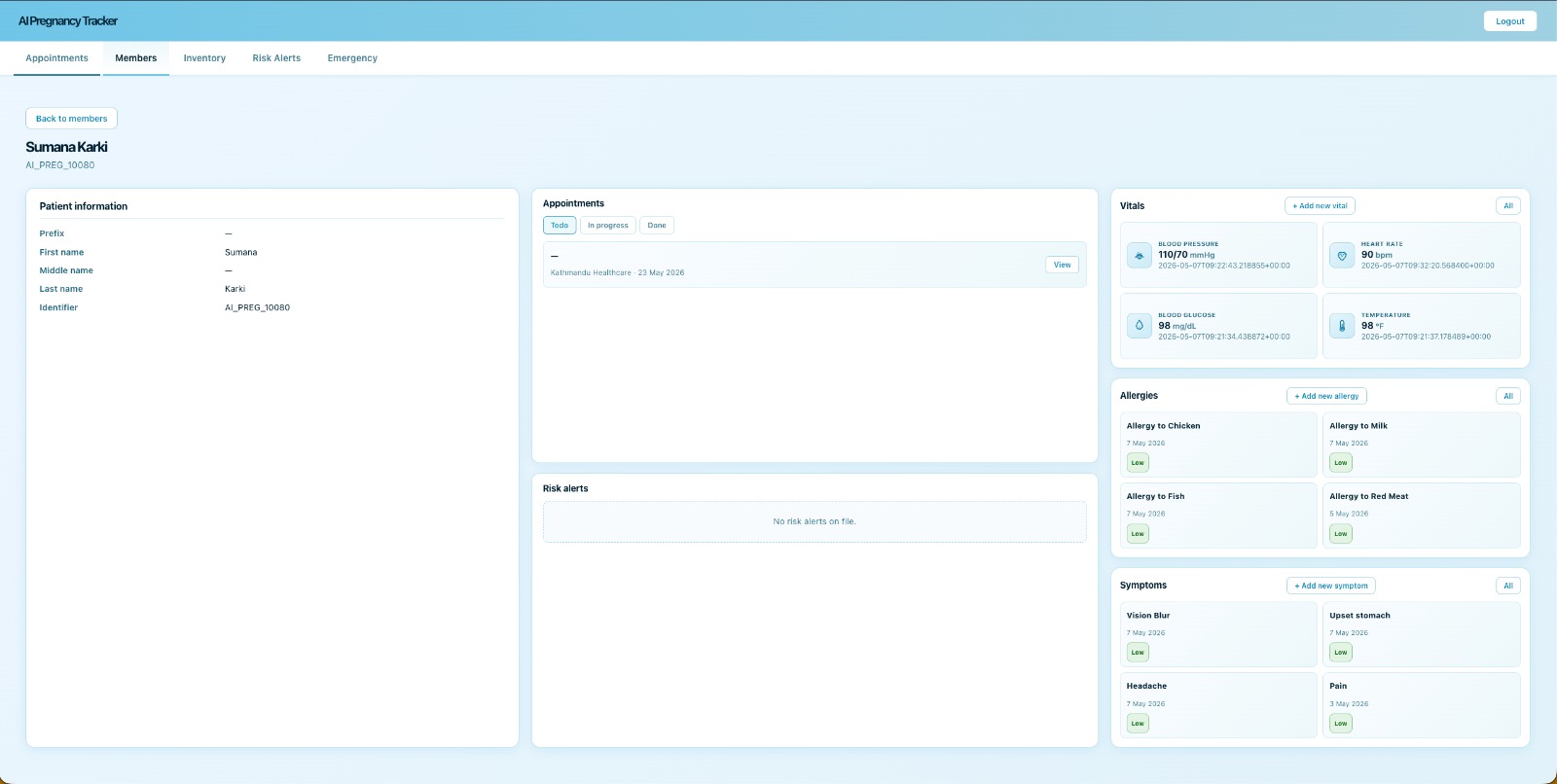This screenshot has height=784, width=1557.
Task: Click Low badge under Allergy to Fish
Action: pos(1138,534)
